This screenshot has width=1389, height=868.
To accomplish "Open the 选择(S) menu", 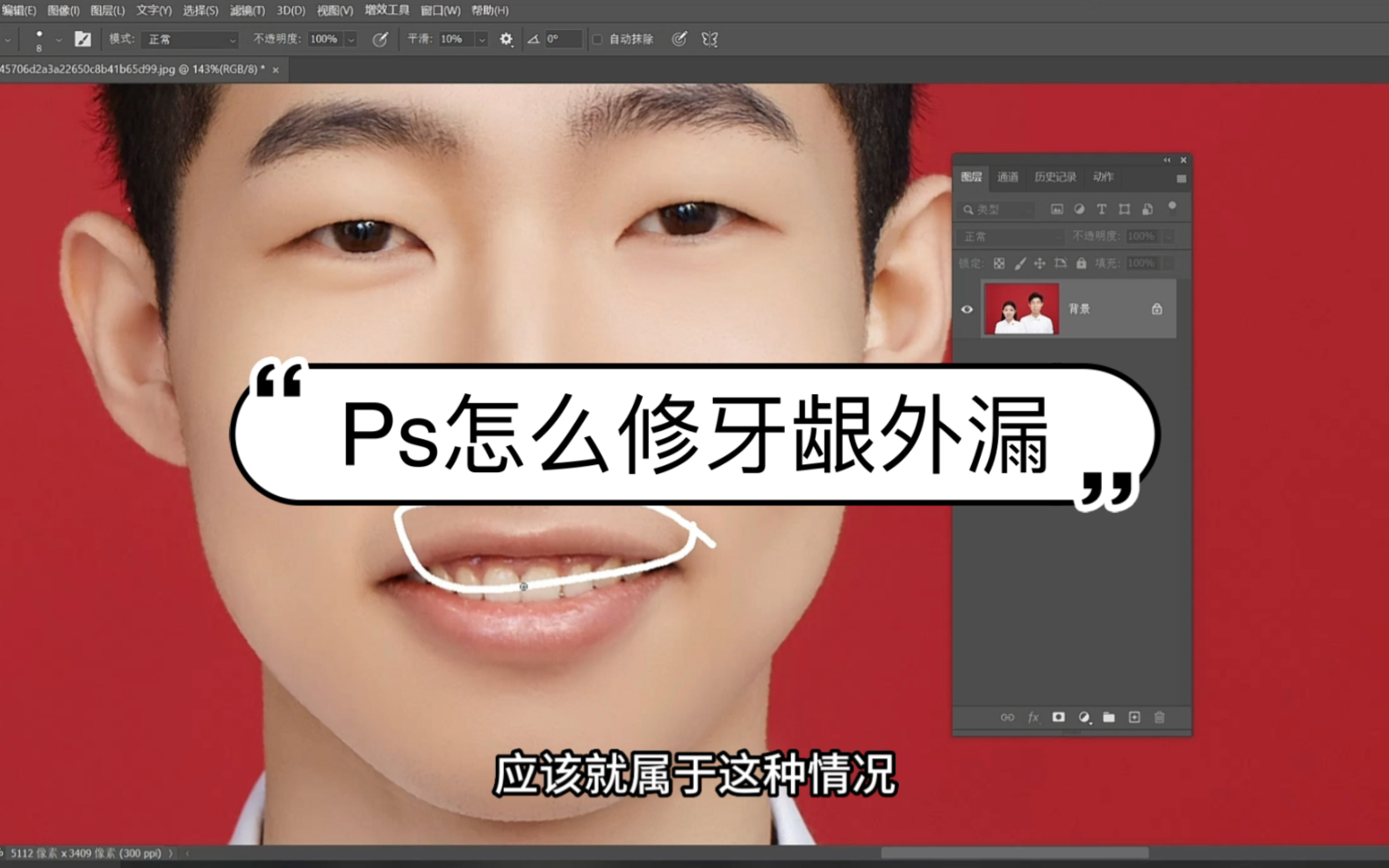I will click(200, 11).
